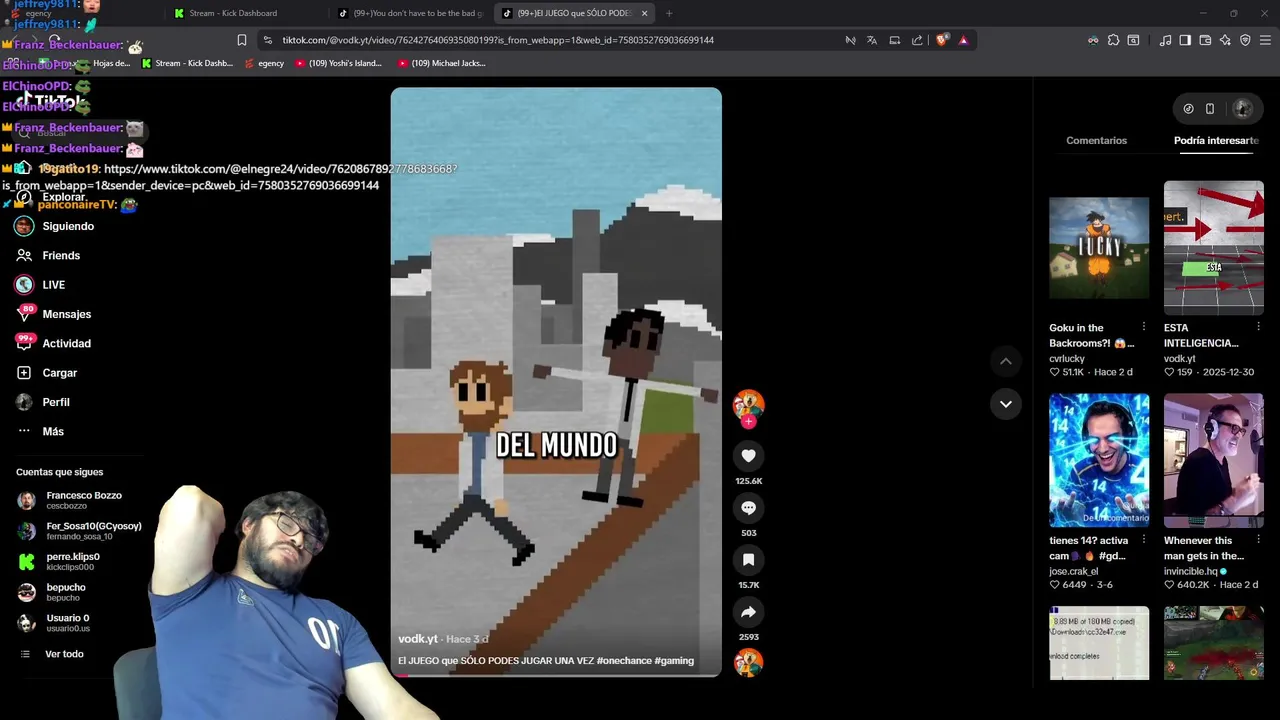Screen dimensions: 1280x720
Task: Go to previous video with up arrow
Action: pyautogui.click(x=1006, y=361)
